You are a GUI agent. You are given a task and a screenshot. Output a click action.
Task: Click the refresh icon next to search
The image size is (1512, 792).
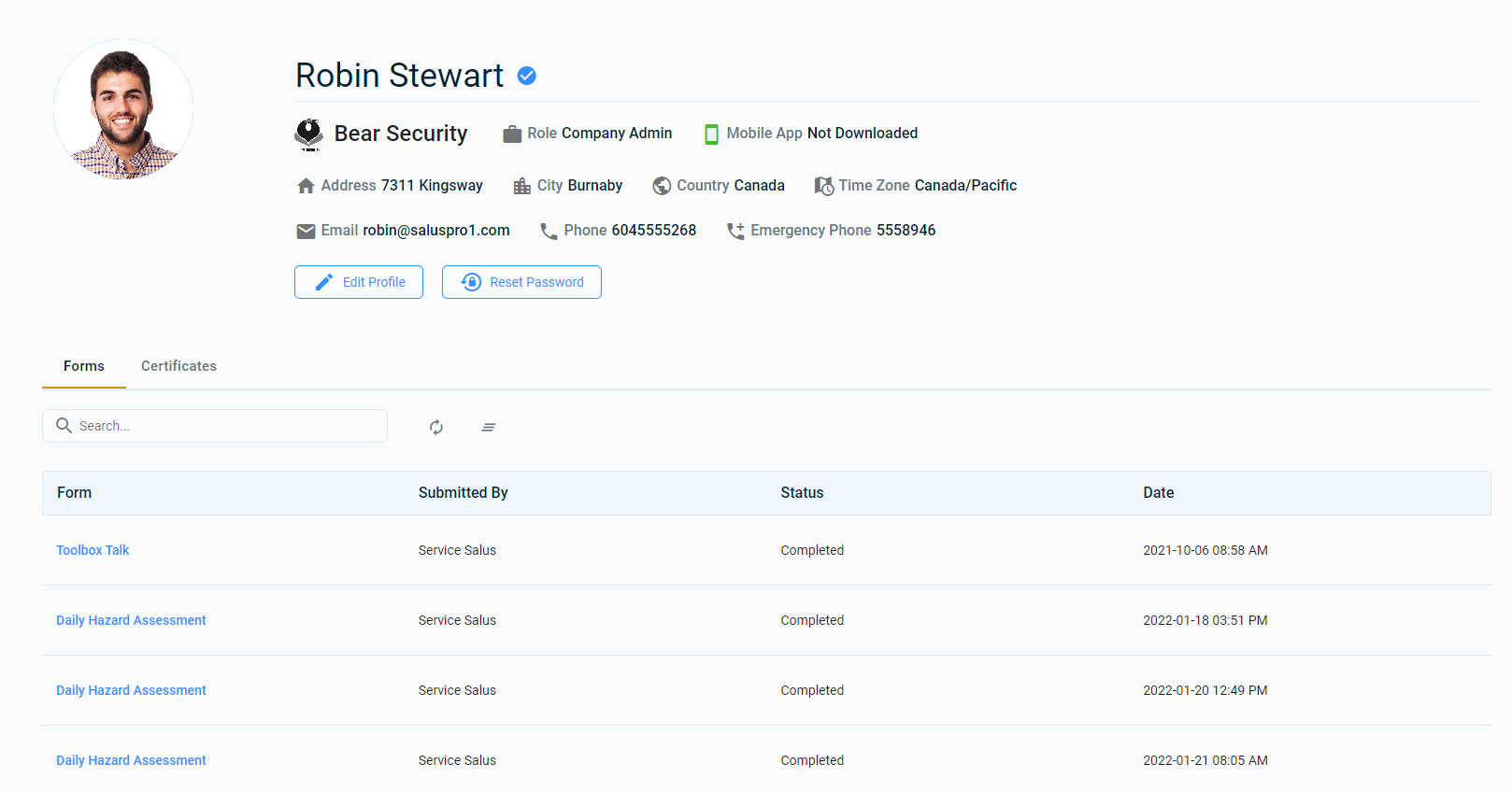click(436, 427)
